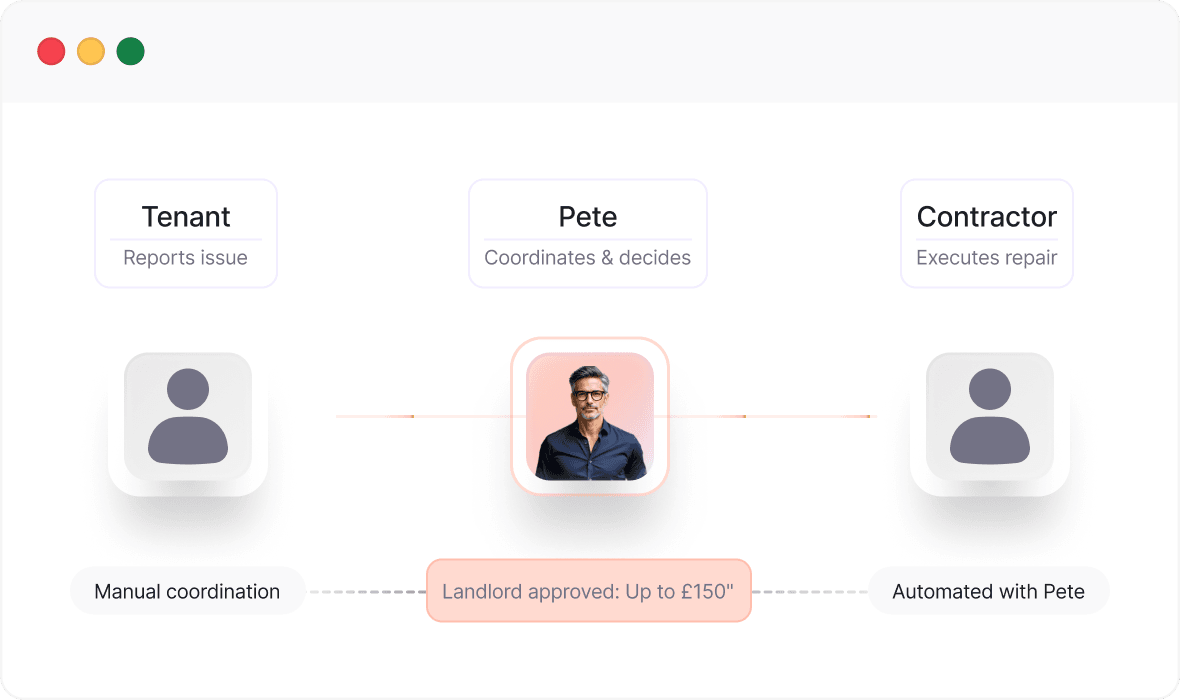1180x700 pixels.
Task: Select the "Reports issue" subtitle text
Action: click(186, 258)
